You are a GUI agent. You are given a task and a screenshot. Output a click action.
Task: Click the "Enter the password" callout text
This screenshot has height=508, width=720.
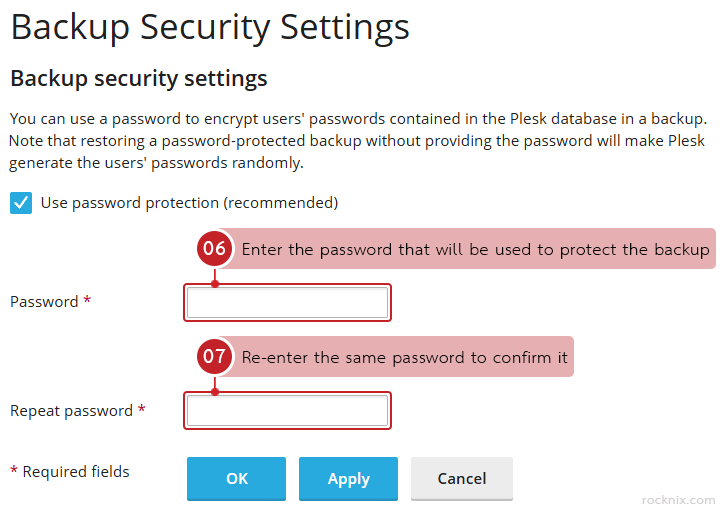tap(475, 249)
